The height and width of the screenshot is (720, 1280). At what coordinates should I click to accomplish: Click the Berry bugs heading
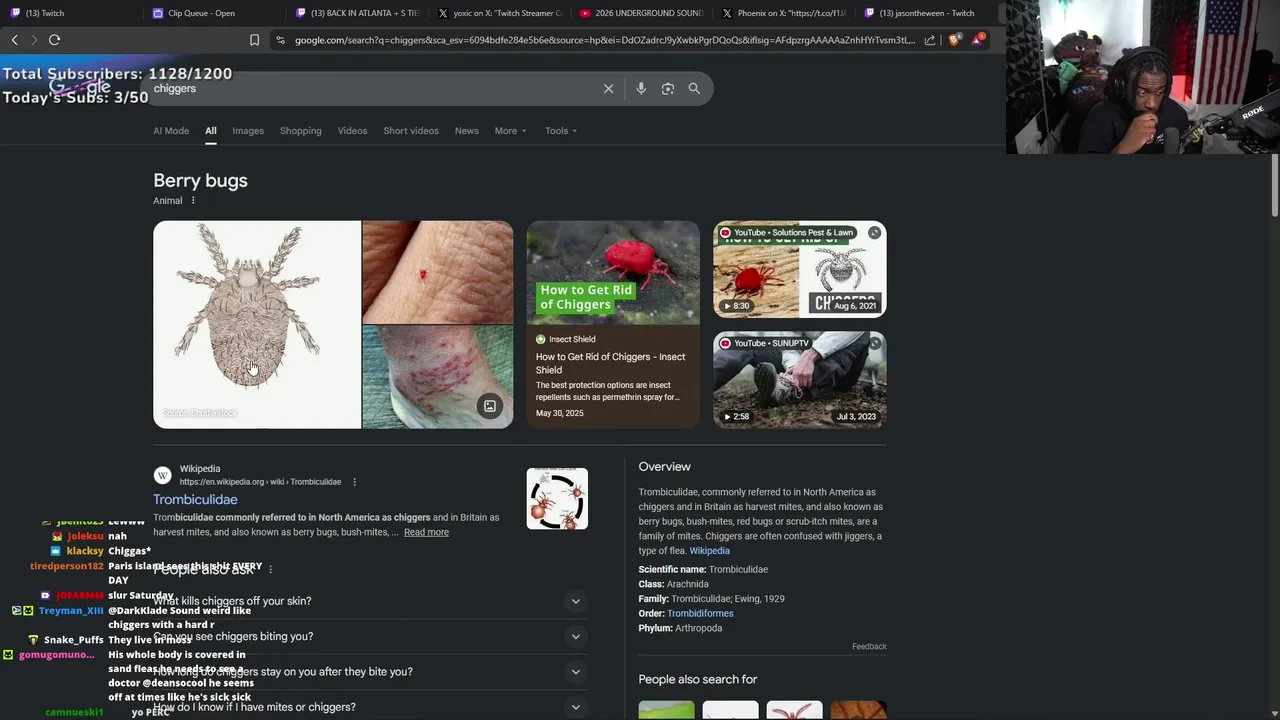pos(200,181)
